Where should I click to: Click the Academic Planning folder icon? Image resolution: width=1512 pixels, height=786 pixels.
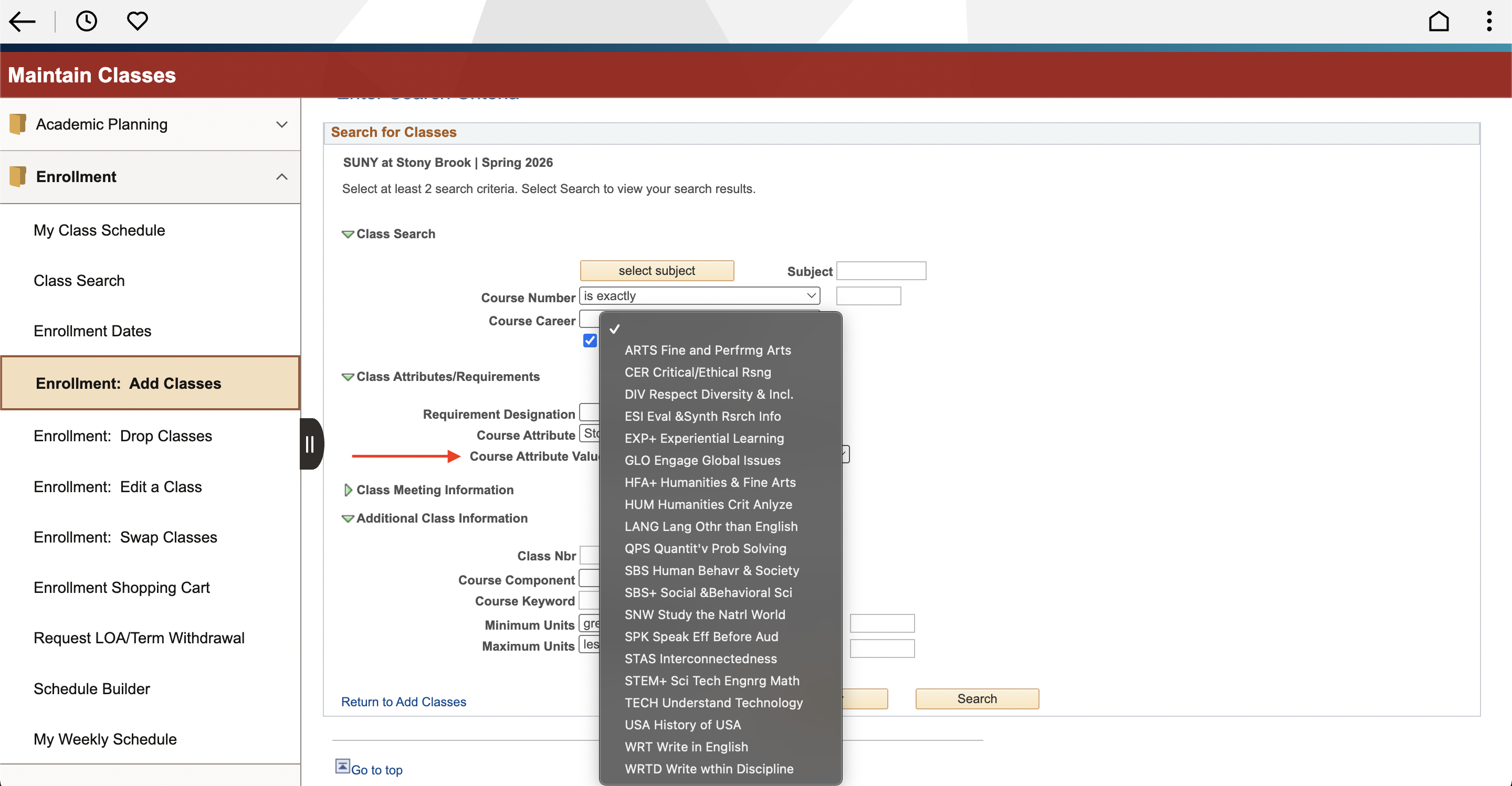click(x=18, y=124)
